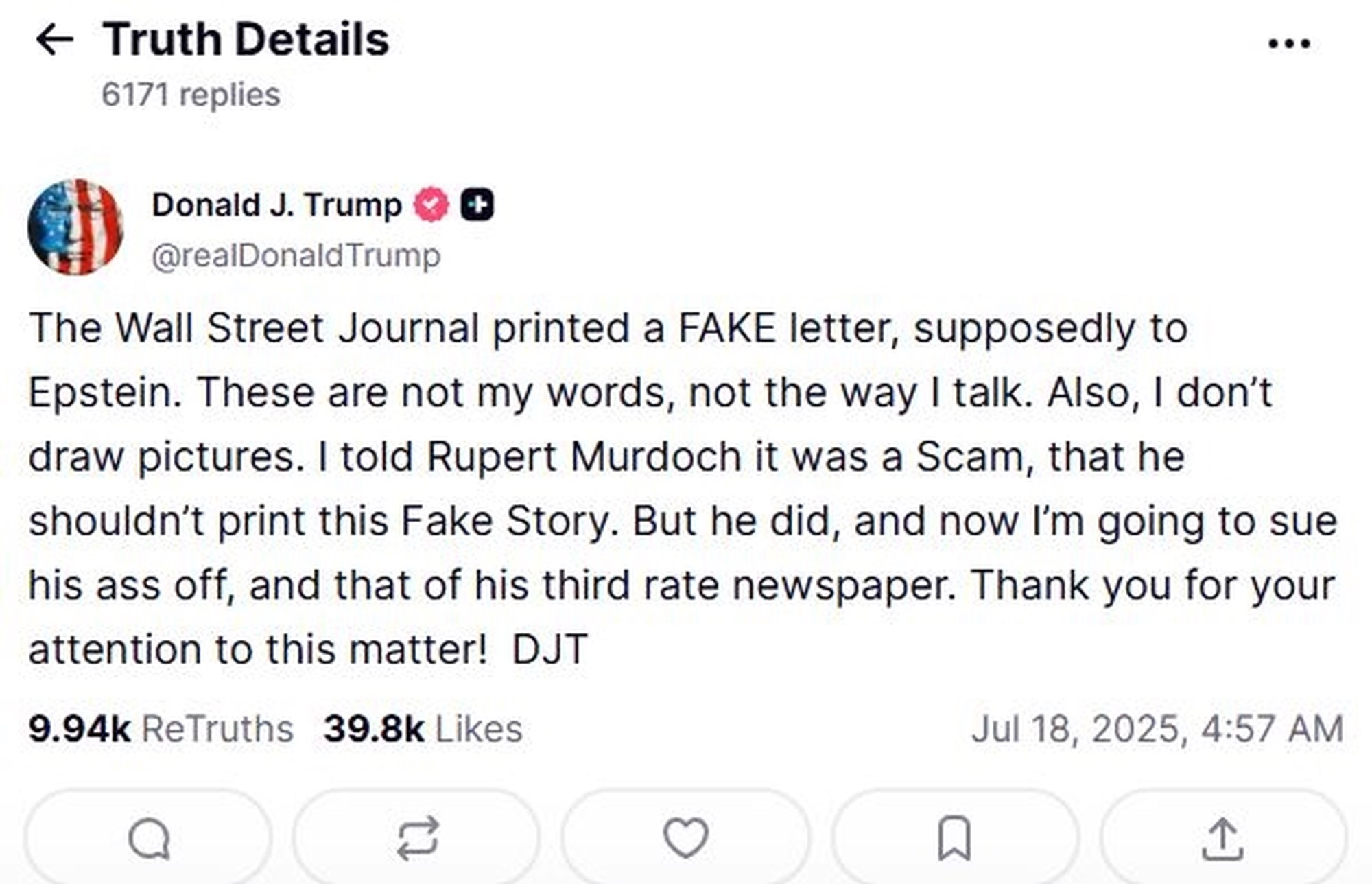The width and height of the screenshot is (1372, 884).
Task: Click the 6171 replies count
Action: 191,95
